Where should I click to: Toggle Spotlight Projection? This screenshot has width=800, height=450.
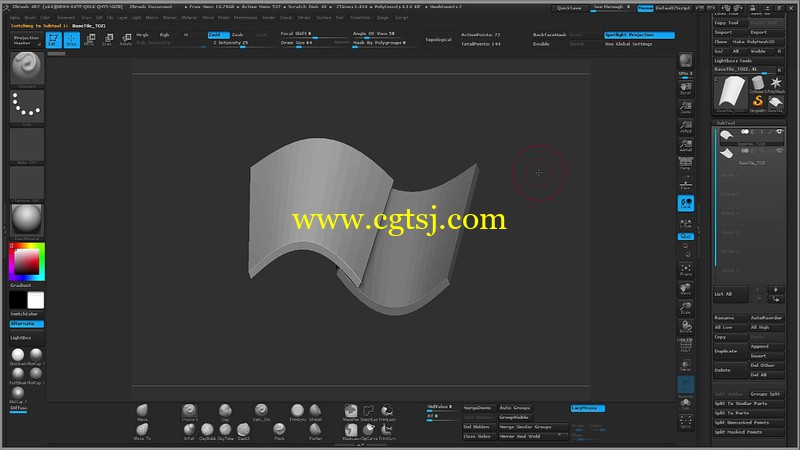(639, 35)
